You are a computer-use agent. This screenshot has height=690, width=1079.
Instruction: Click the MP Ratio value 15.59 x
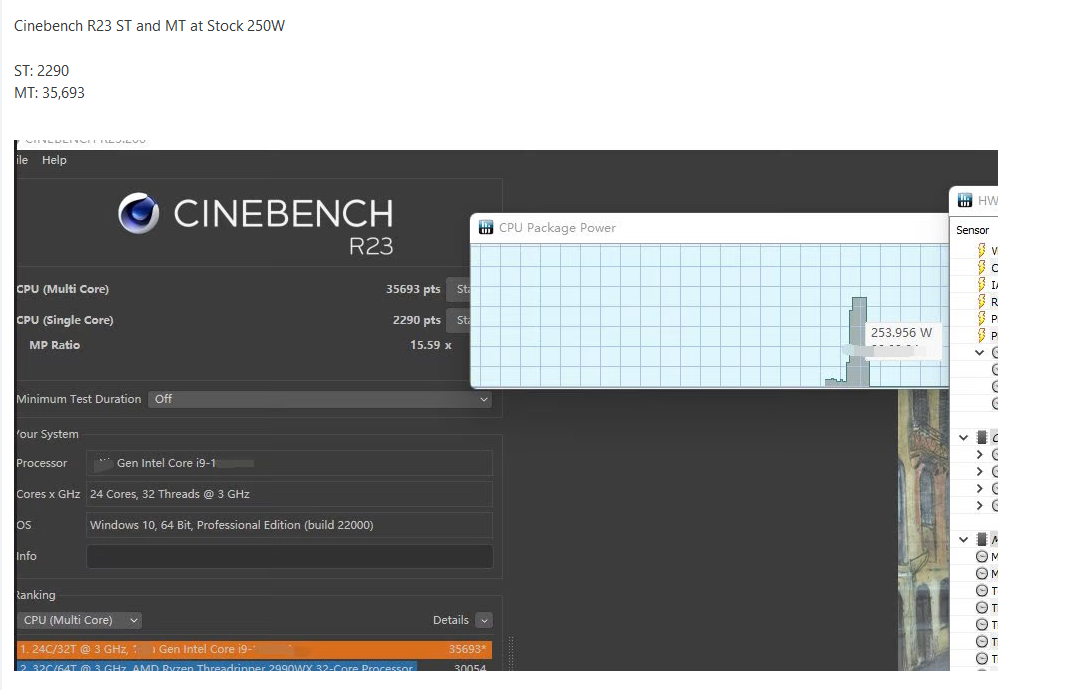pyautogui.click(x=431, y=345)
